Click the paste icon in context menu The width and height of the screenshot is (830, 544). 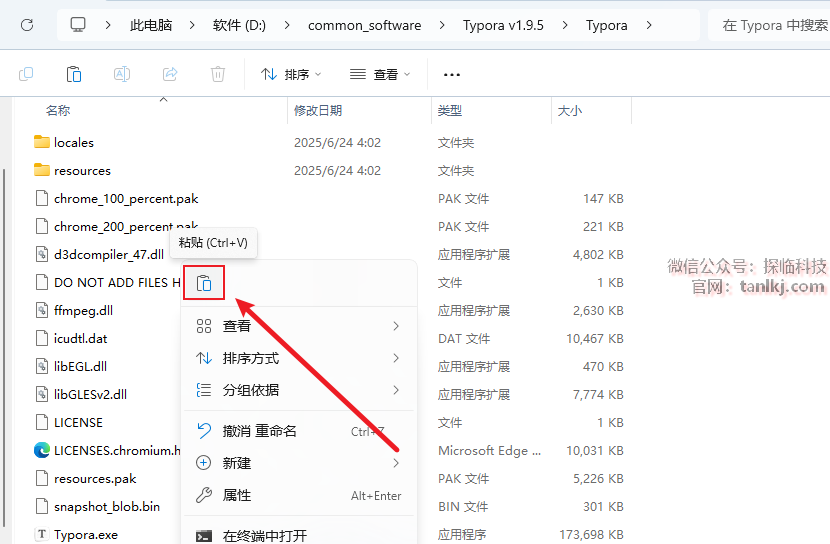point(204,283)
